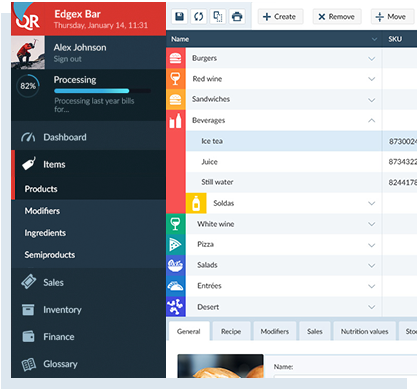Screen dimensions: 419x390
Task: Click the Beverages bottles icon
Action: (x=176, y=120)
